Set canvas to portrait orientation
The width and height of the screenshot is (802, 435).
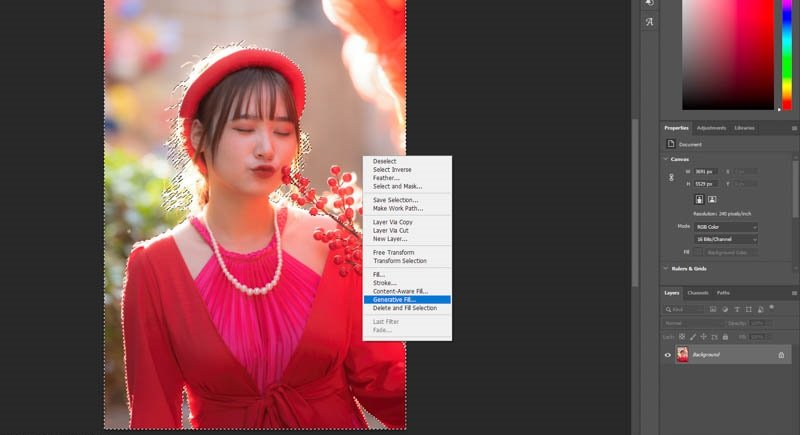[x=699, y=199]
